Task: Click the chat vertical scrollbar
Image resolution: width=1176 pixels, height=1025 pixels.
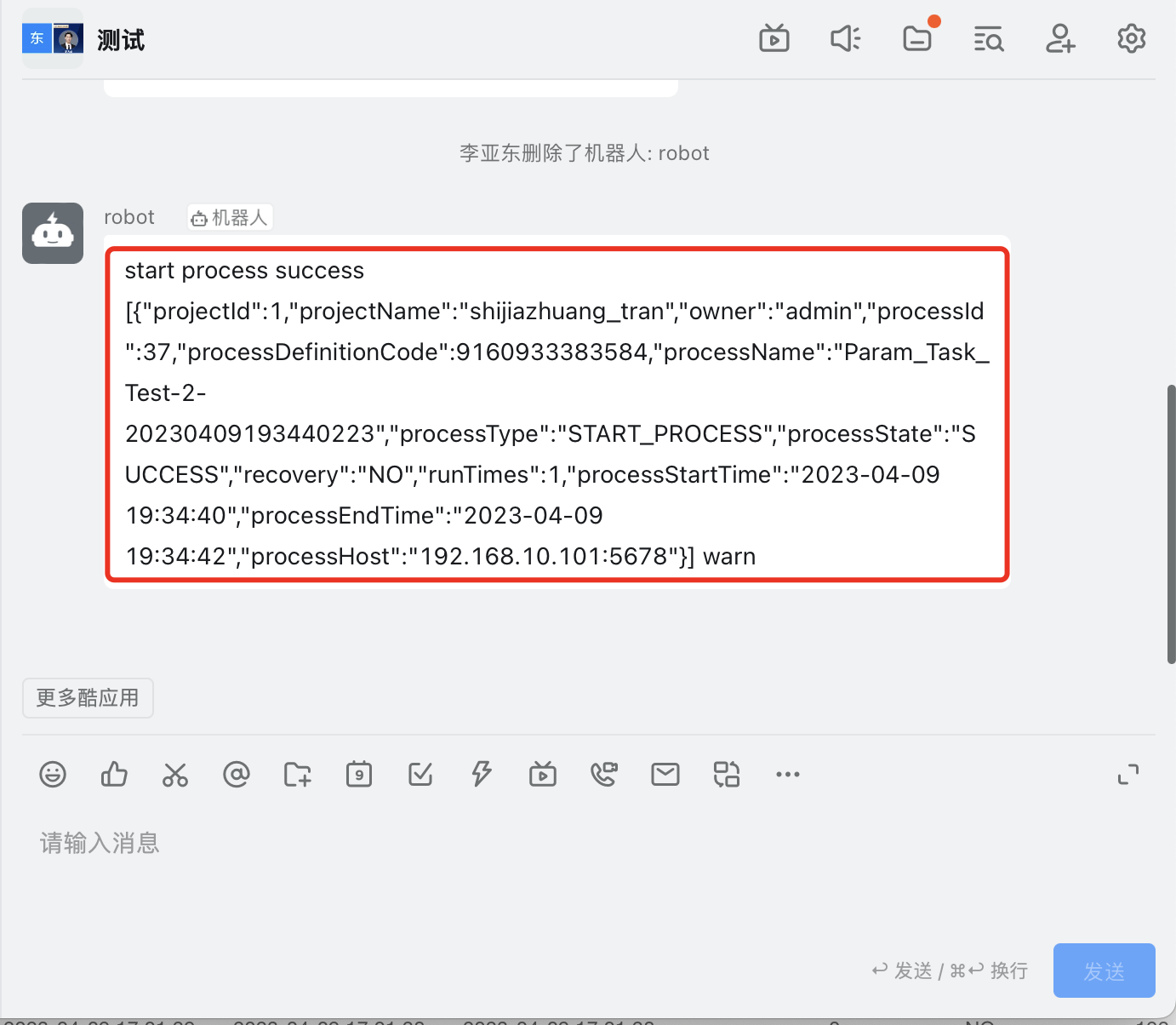Action: pos(1171,524)
